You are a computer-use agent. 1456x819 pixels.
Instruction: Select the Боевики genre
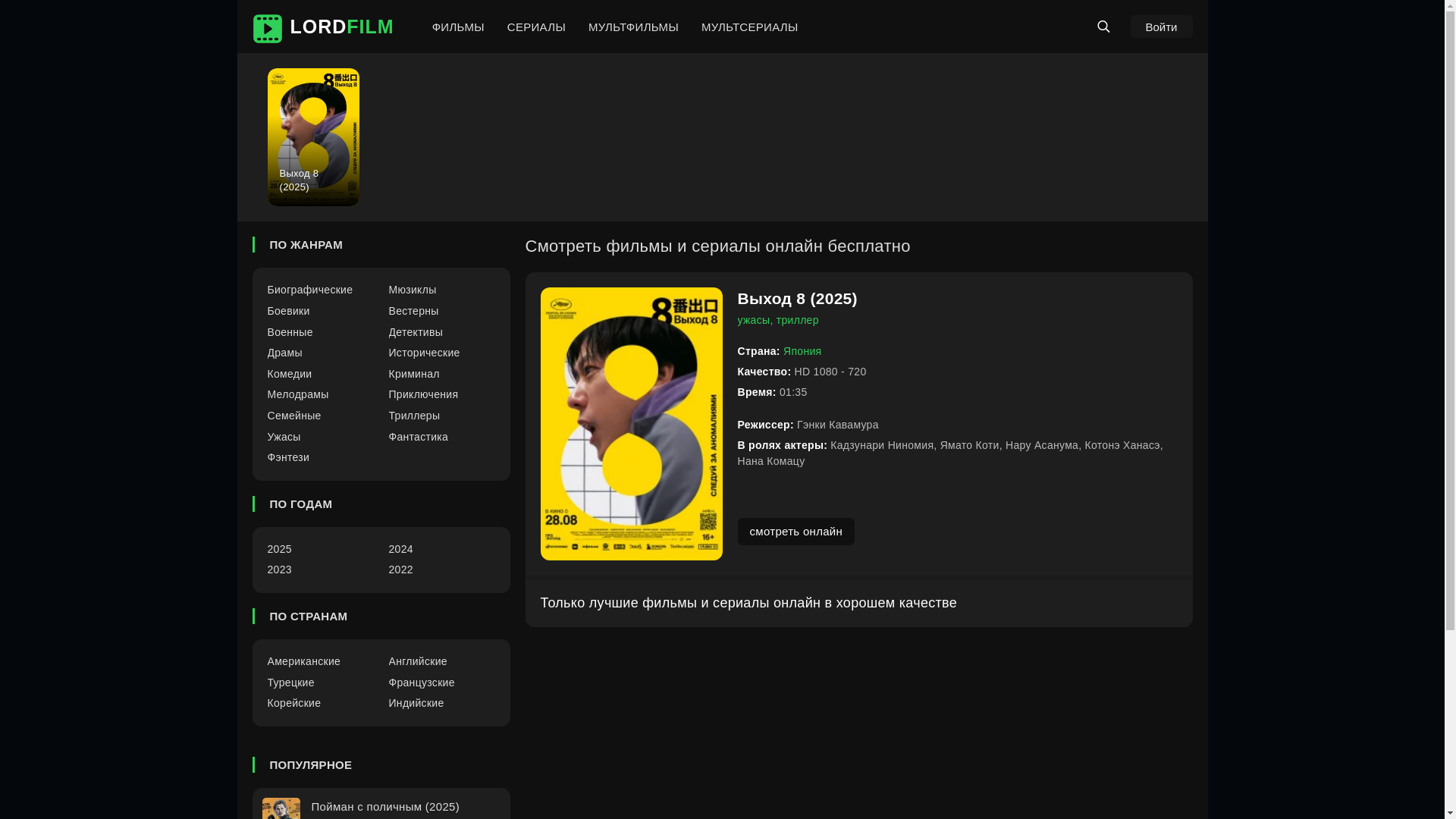point(288,311)
